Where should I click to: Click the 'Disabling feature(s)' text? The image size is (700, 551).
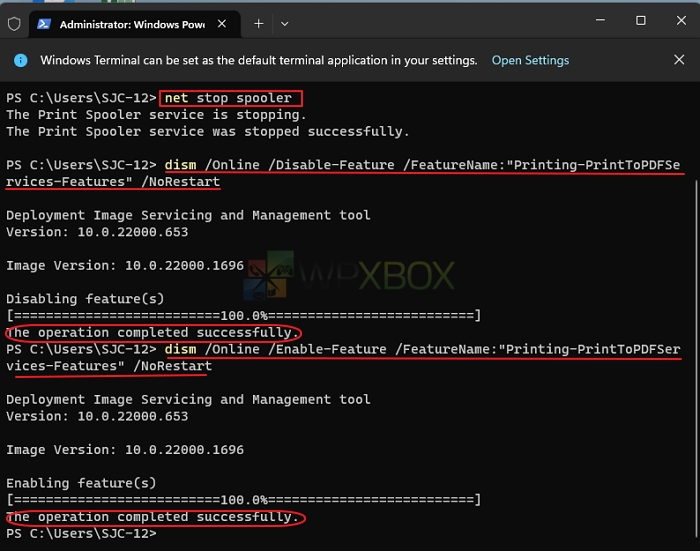pos(85,299)
